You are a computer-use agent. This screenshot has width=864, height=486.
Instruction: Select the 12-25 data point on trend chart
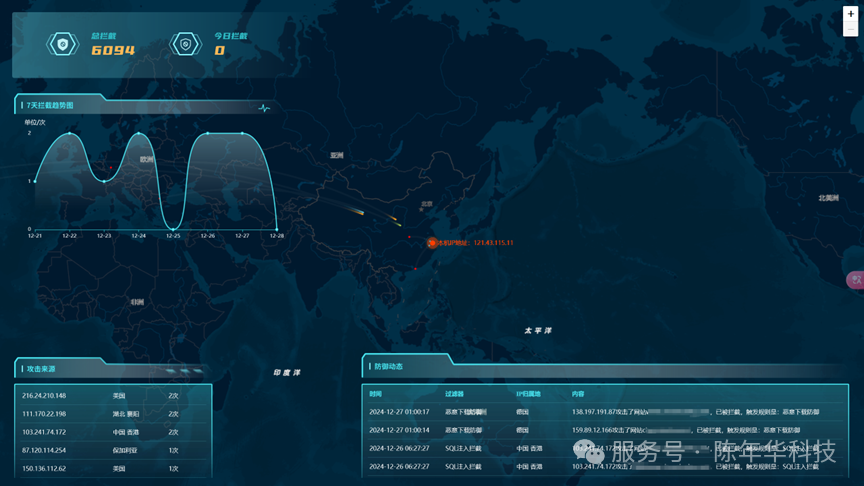coord(173,229)
